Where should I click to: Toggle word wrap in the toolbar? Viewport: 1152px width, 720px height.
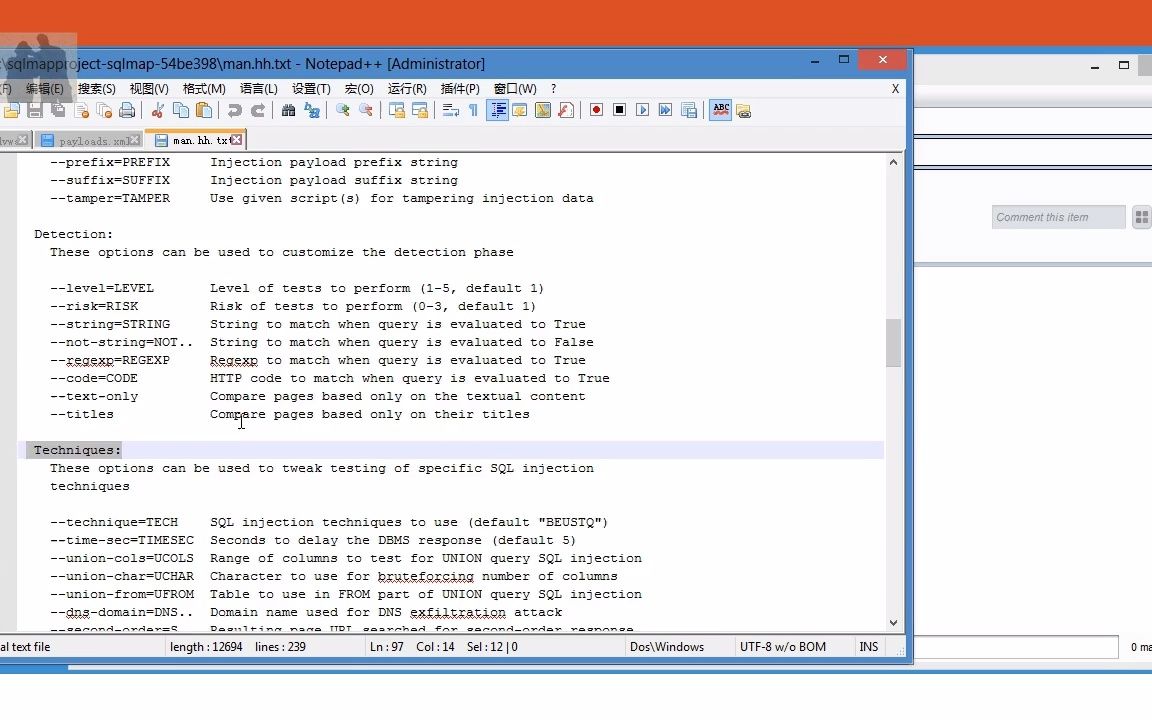pos(450,110)
